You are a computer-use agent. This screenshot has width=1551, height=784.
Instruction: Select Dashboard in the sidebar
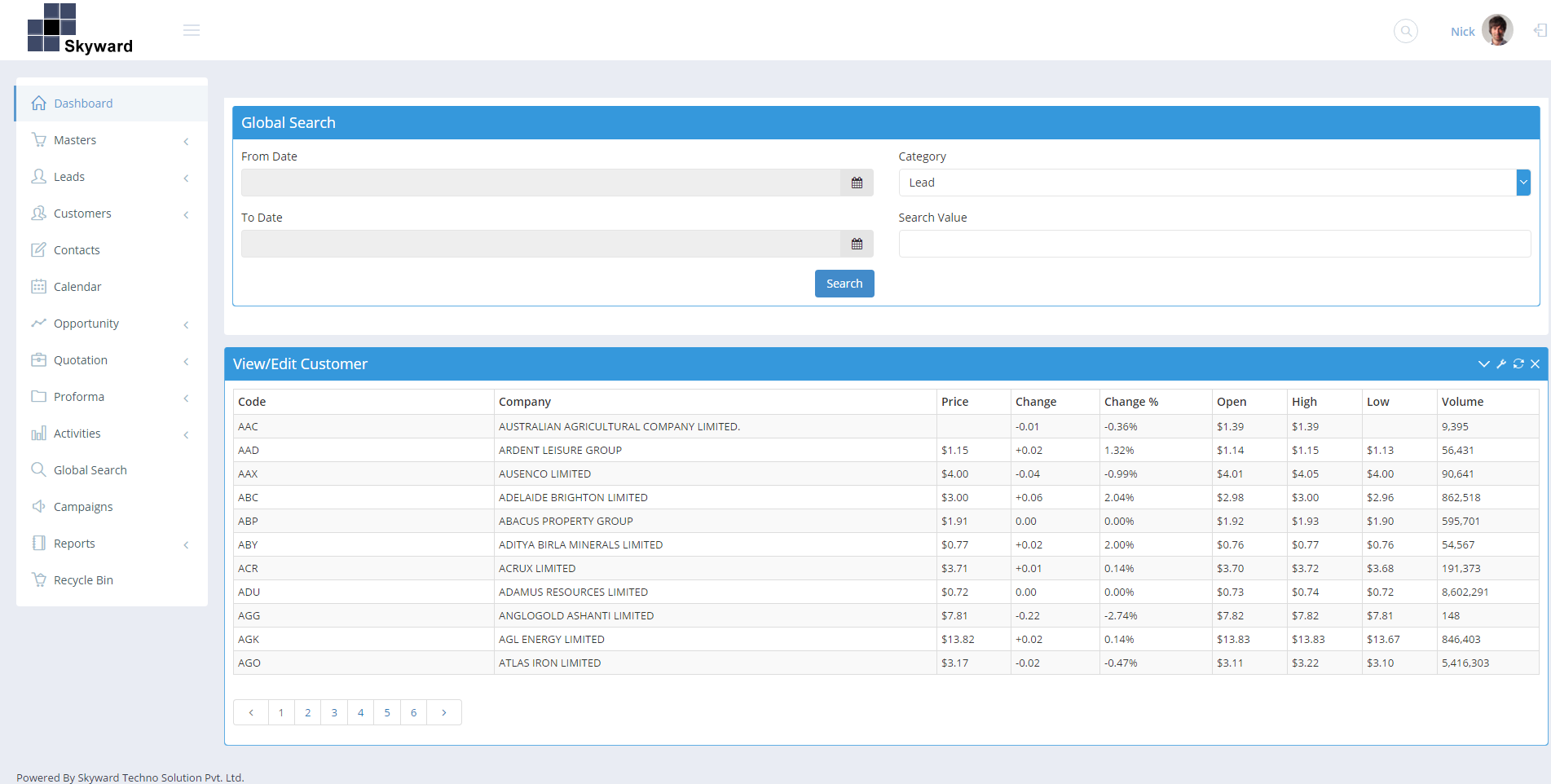83,103
